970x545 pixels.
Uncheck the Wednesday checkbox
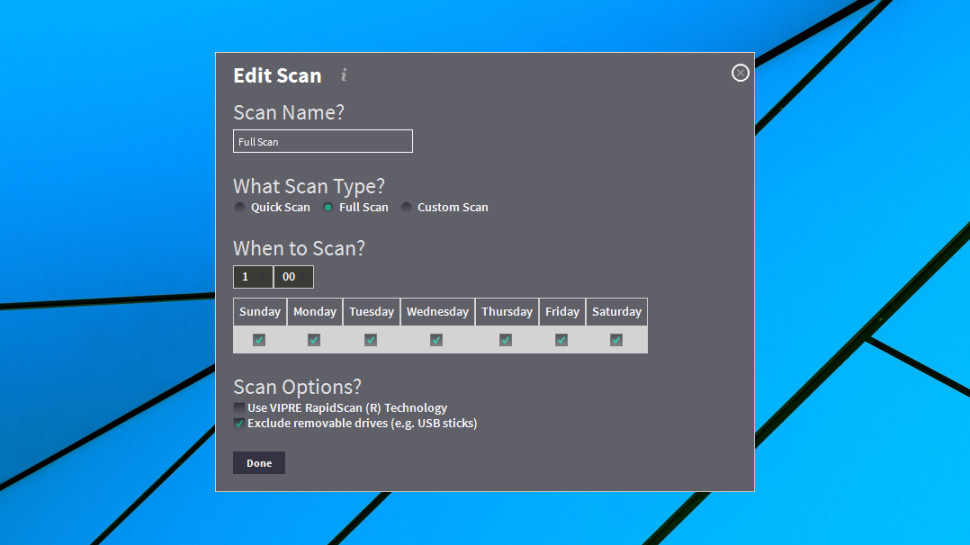(436, 340)
